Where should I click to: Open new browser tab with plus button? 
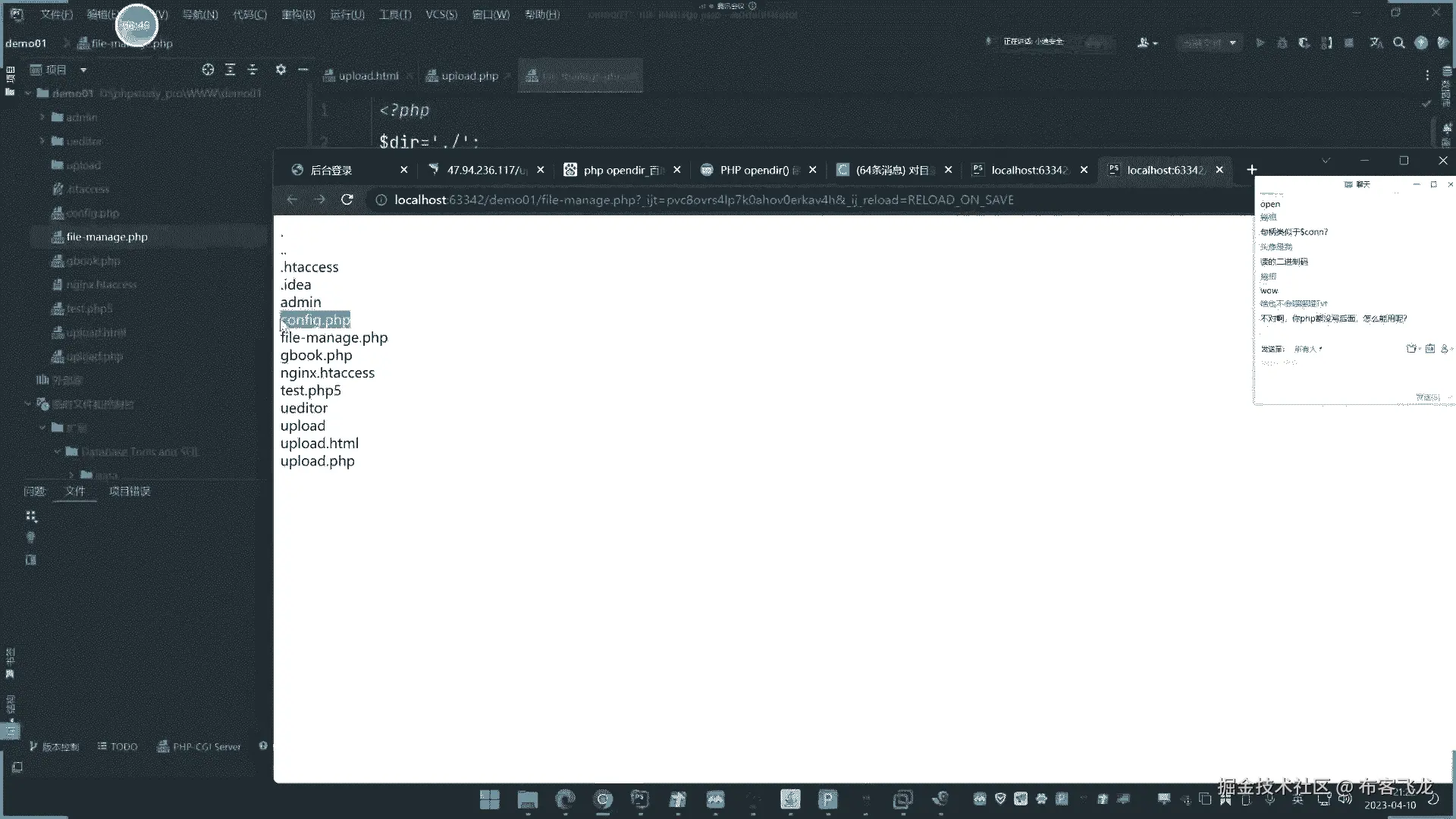1252,170
